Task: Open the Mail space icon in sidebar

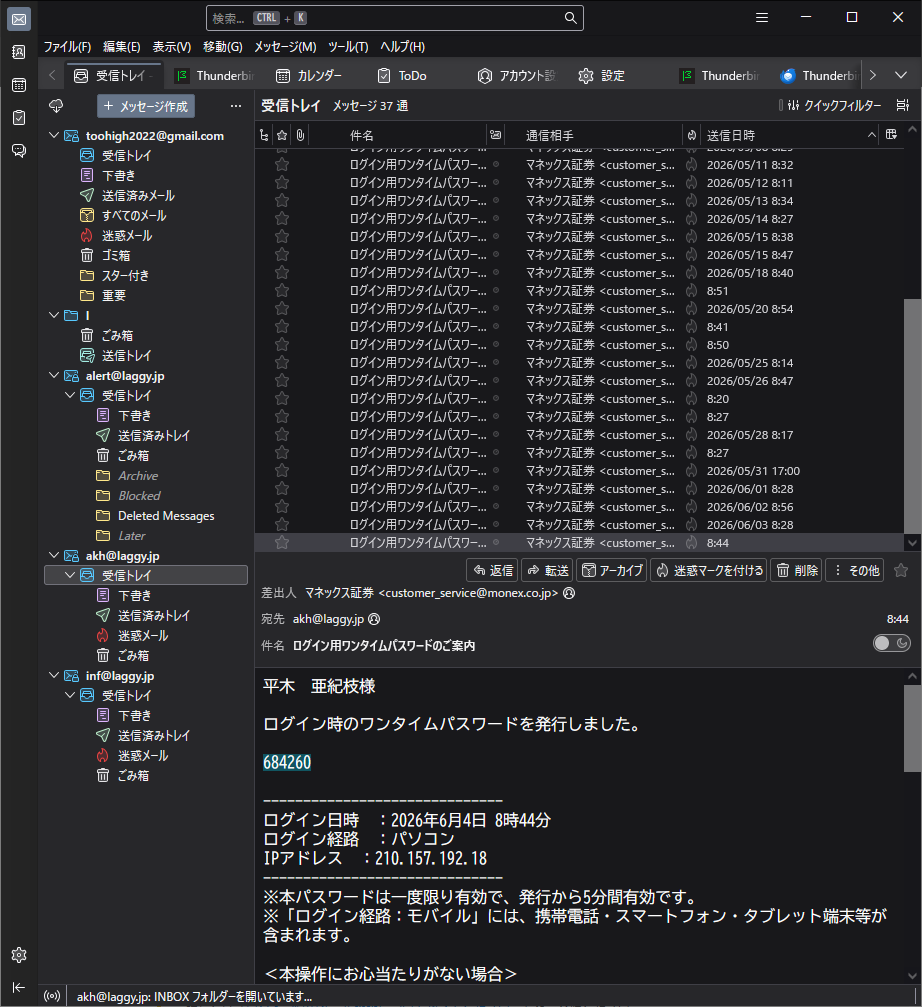Action: [x=19, y=19]
